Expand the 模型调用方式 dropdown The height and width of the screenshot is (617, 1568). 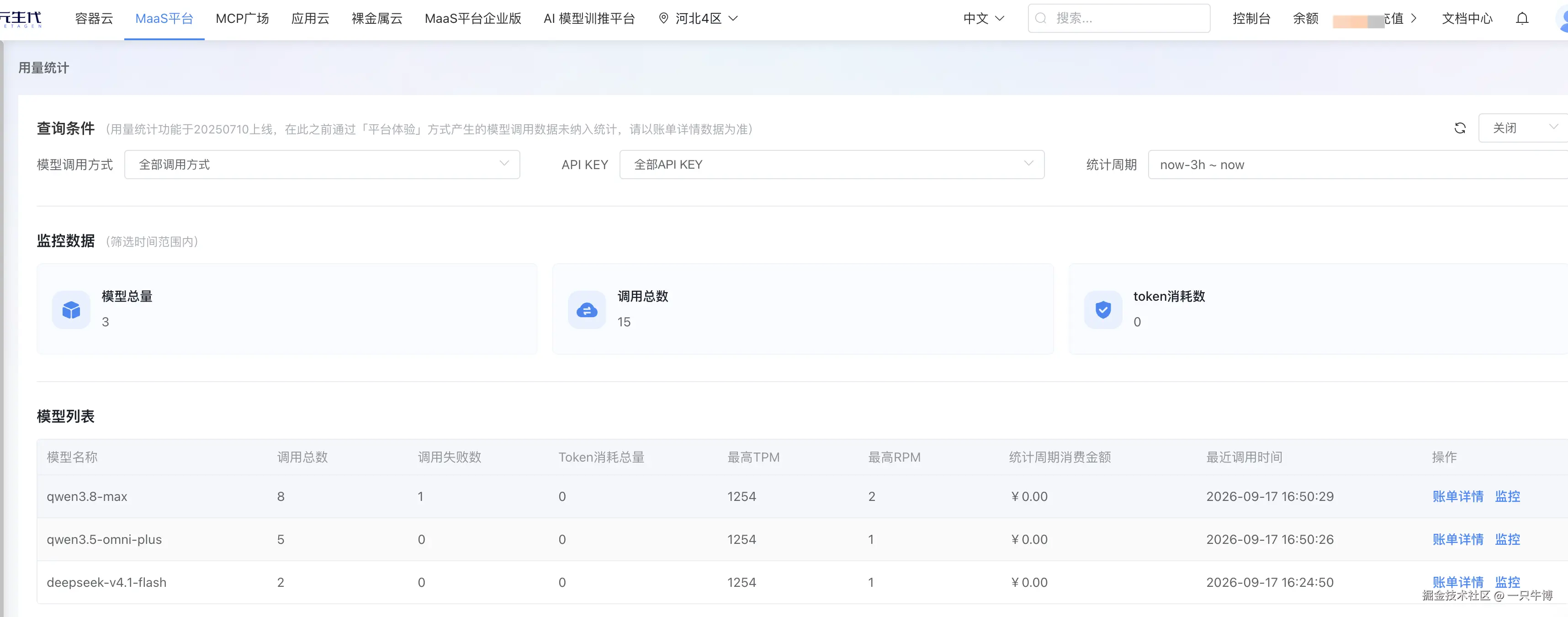click(x=322, y=165)
